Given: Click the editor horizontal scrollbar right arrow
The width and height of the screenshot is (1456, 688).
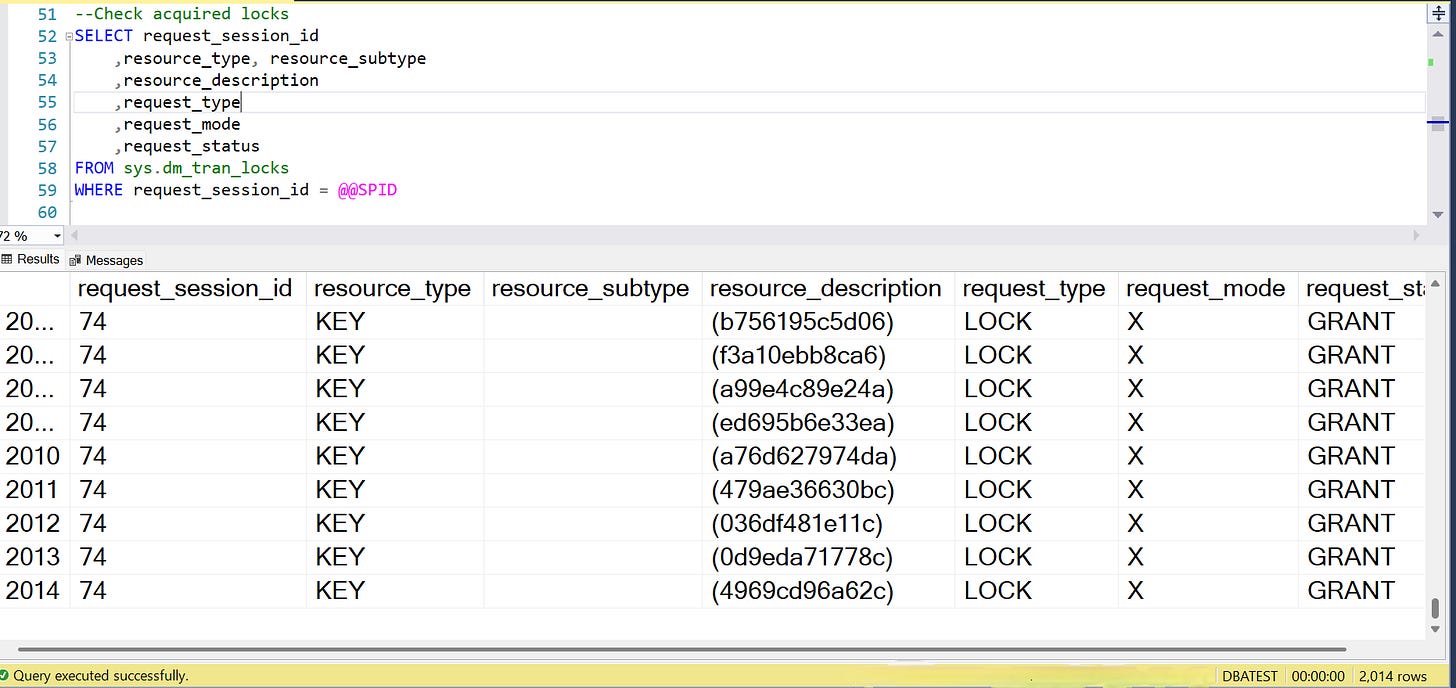Looking at the screenshot, I should 1418,236.
